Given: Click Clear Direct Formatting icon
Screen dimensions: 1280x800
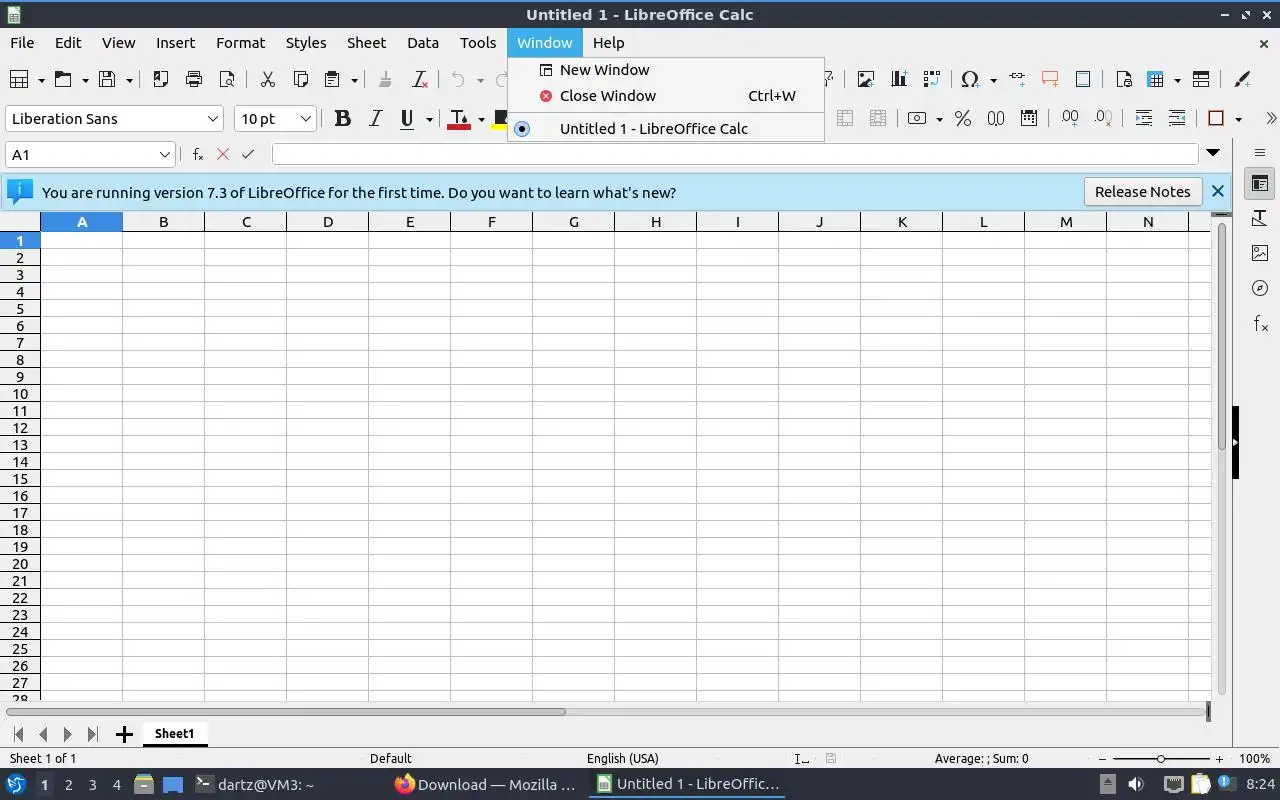Looking at the screenshot, I should click(420, 79).
